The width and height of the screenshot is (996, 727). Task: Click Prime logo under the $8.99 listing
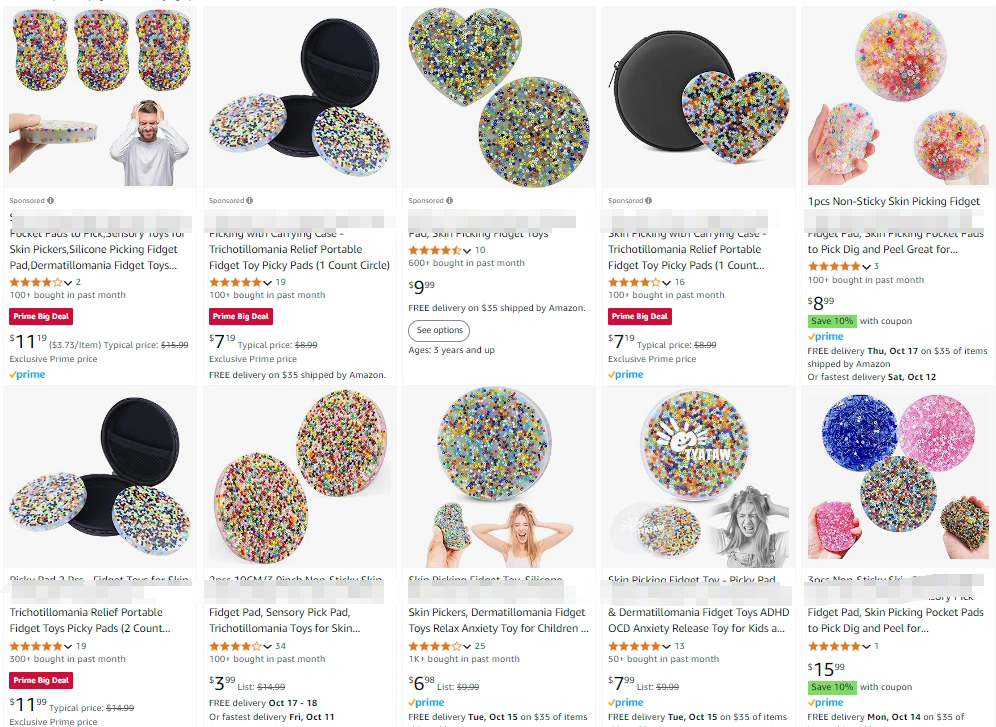[x=826, y=337]
